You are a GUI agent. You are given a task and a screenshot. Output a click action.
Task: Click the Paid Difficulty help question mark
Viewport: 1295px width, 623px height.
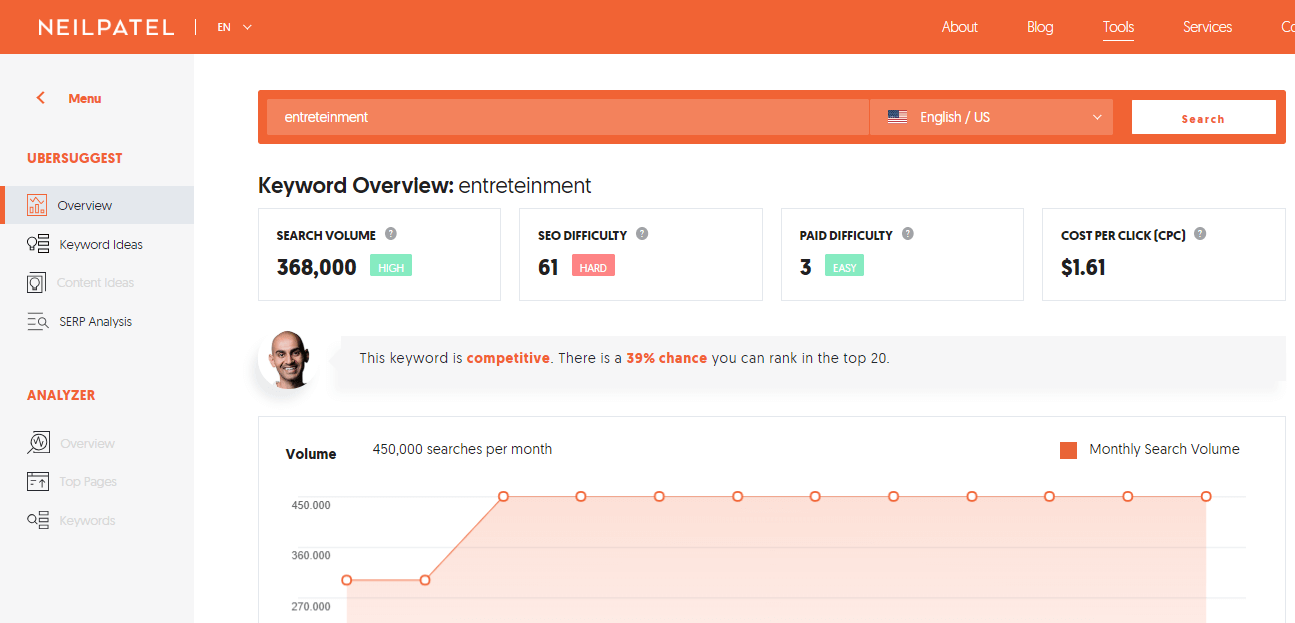pos(908,234)
